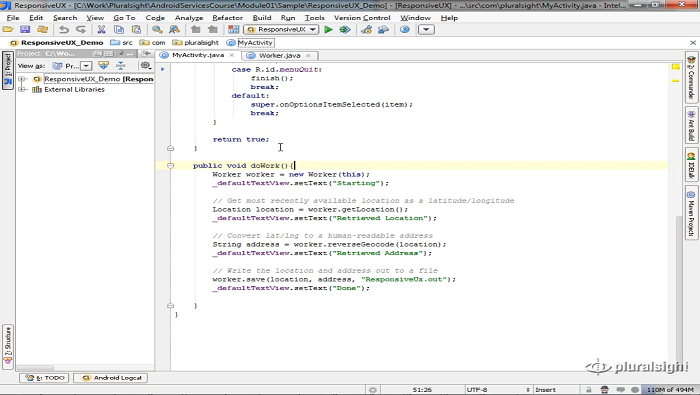Toggle the Structure tool window sidebar button

(x=8, y=347)
